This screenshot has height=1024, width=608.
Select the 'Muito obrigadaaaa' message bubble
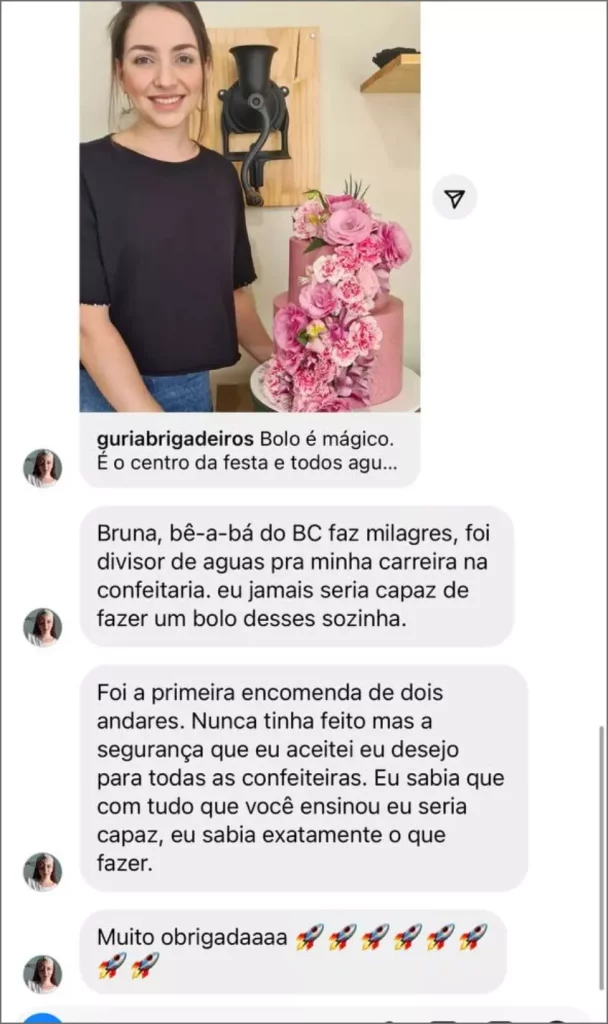293,952
